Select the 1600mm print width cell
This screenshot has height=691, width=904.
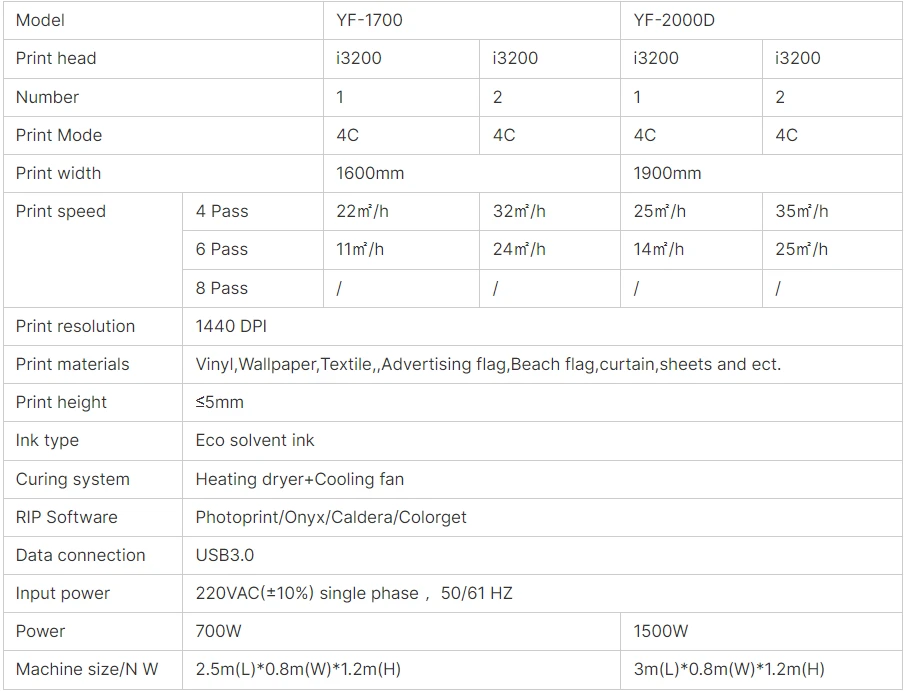click(x=472, y=173)
